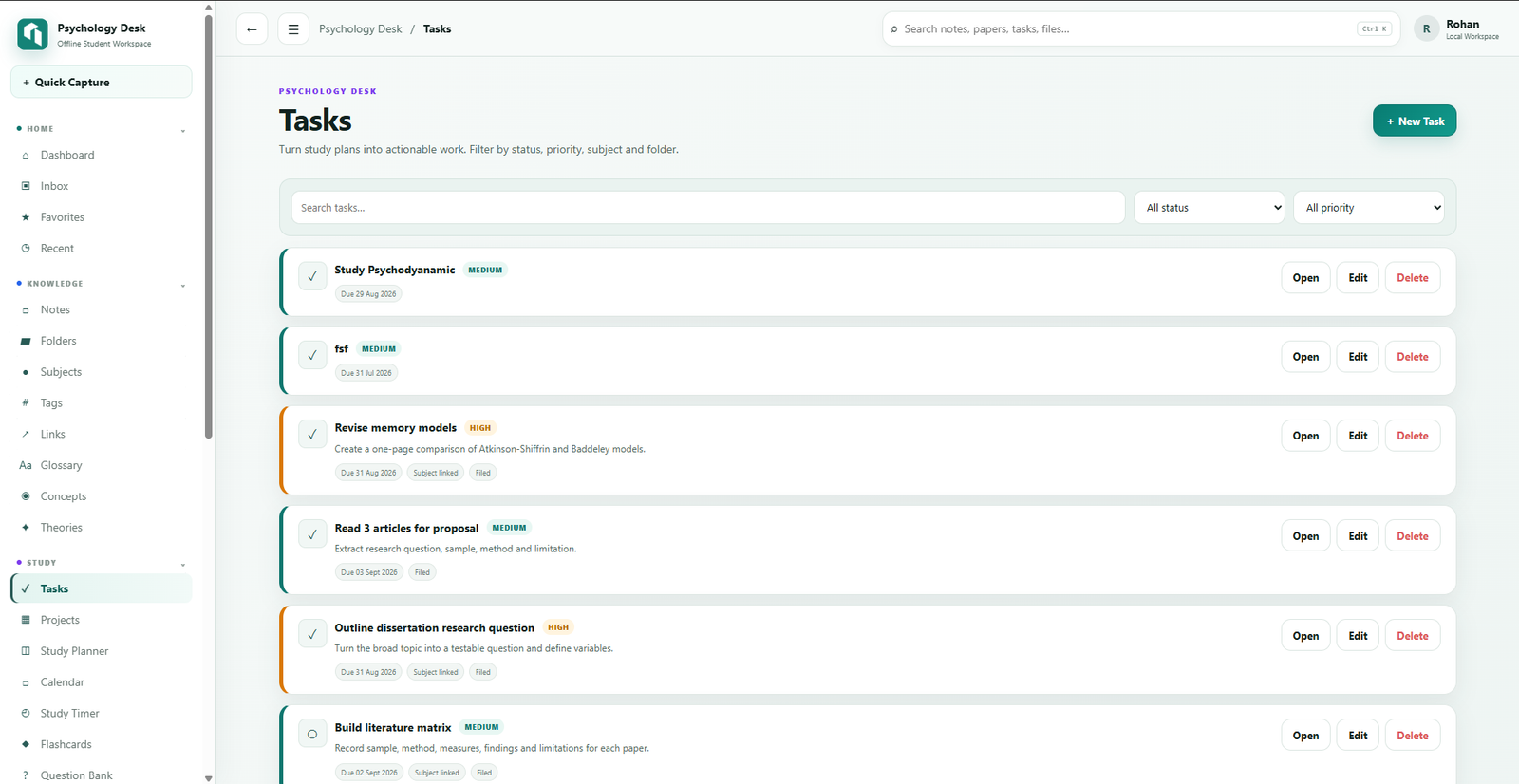1519x784 pixels.
Task: Open Quick Capture
Action: tap(102, 83)
